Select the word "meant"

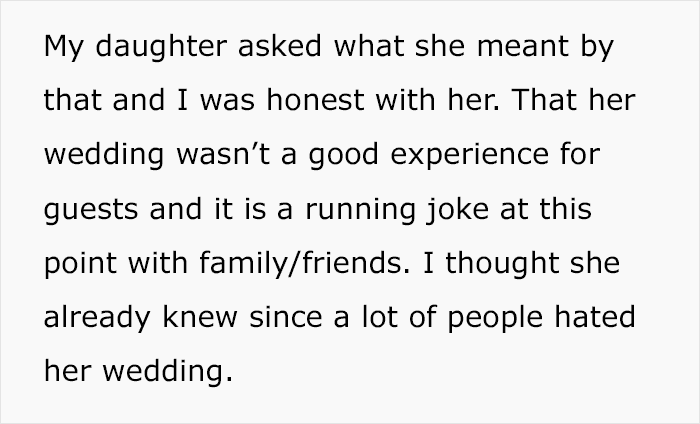pos(523,46)
